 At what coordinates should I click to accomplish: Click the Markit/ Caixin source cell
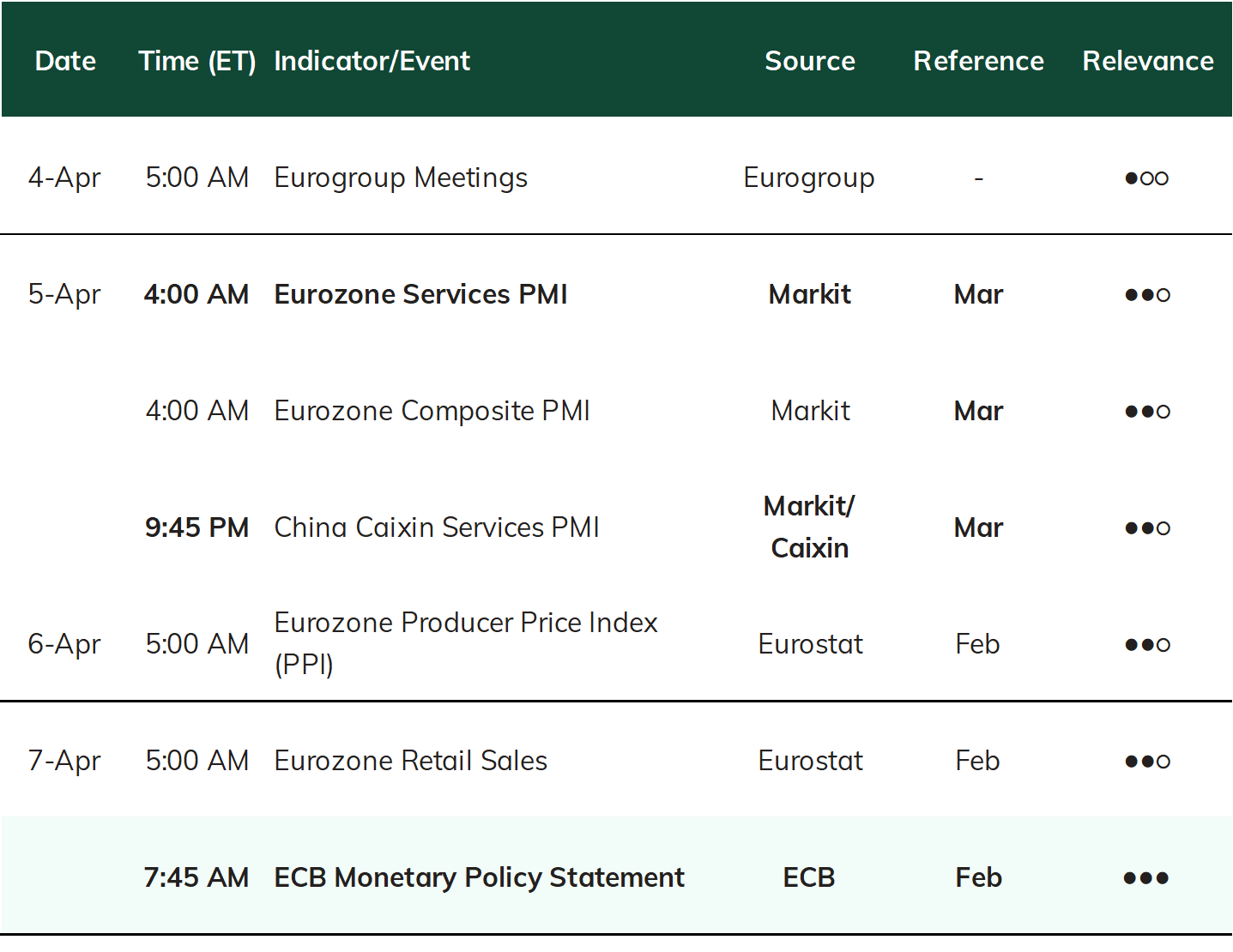pyautogui.click(x=809, y=527)
